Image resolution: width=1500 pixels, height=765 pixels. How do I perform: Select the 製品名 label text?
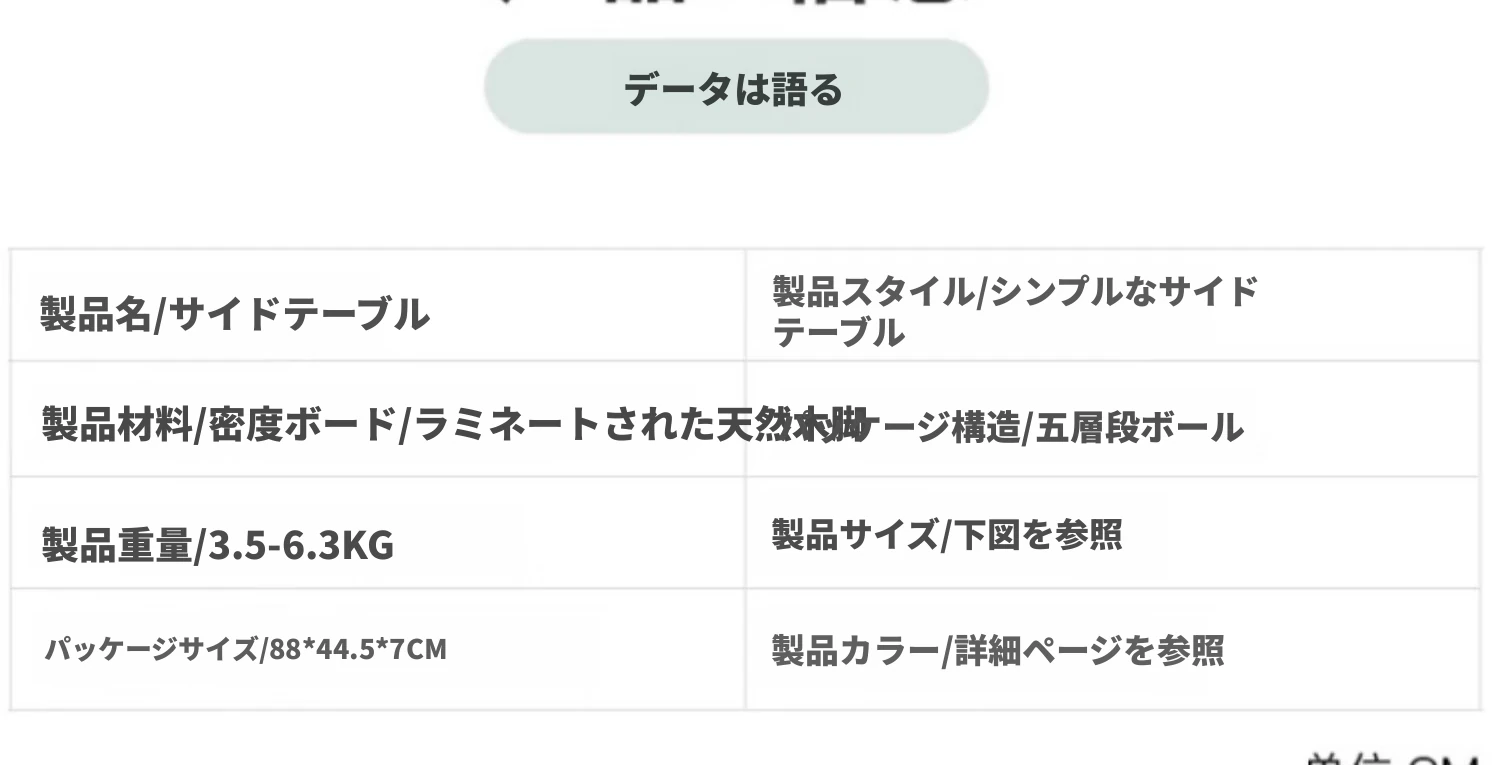(x=95, y=315)
